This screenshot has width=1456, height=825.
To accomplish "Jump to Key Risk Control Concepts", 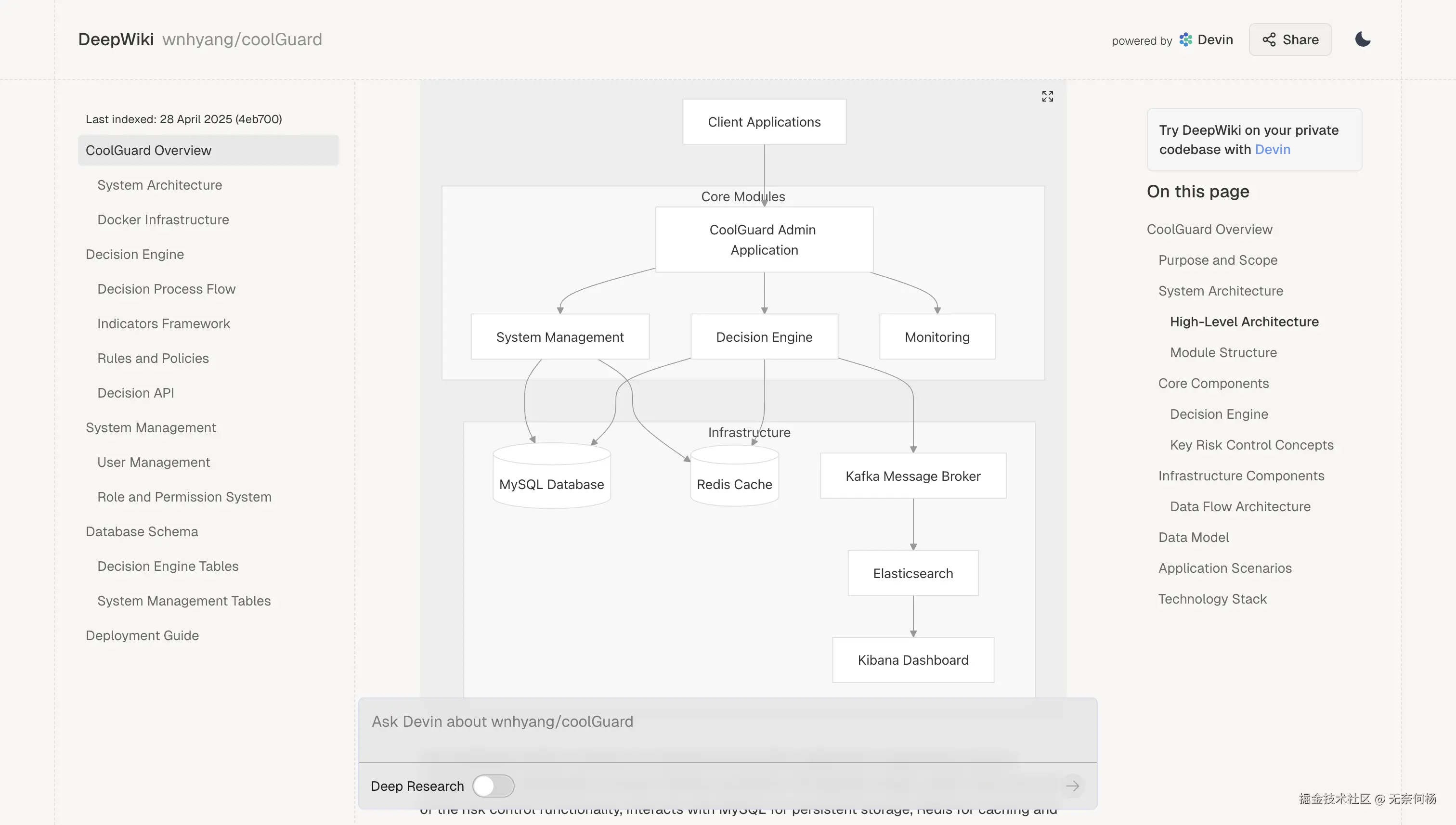I will tap(1251, 445).
